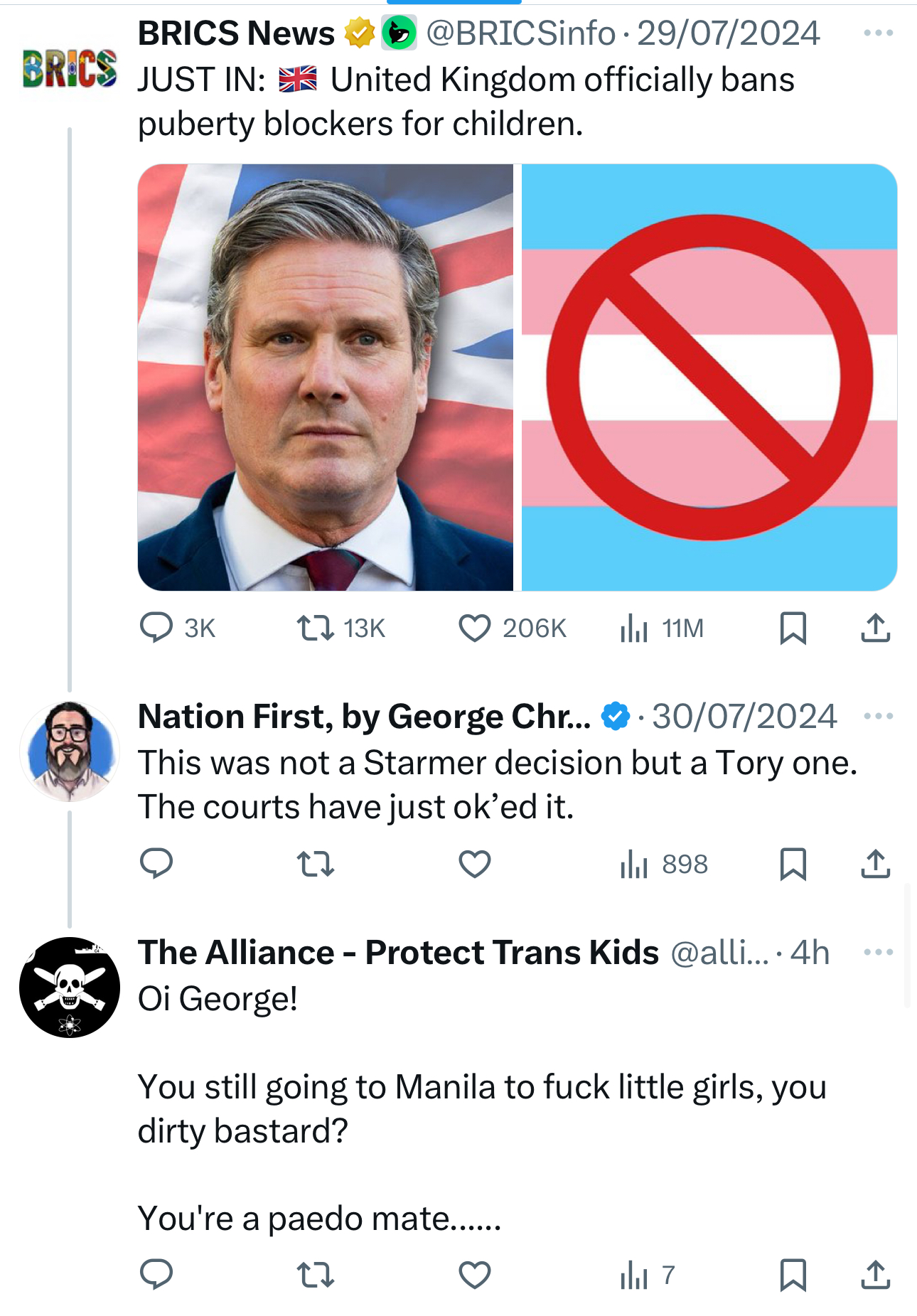Viewport: 917px width, 1316px height.
Task: Like the Nation First reply
Action: click(x=475, y=864)
